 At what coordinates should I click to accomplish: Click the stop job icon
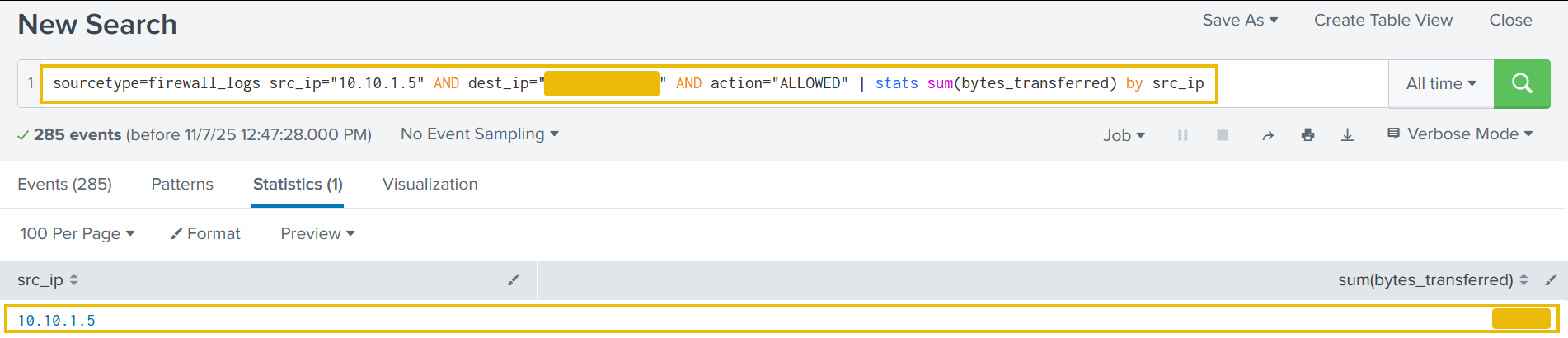click(1223, 135)
